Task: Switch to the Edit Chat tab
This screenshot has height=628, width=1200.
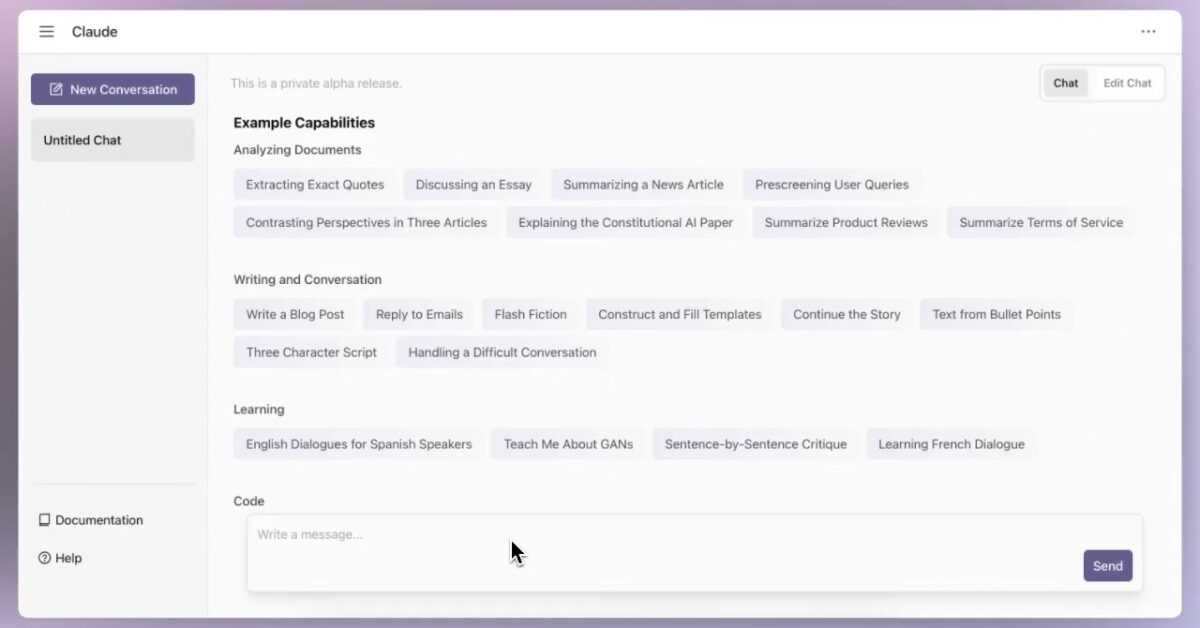Action: pos(1127,83)
